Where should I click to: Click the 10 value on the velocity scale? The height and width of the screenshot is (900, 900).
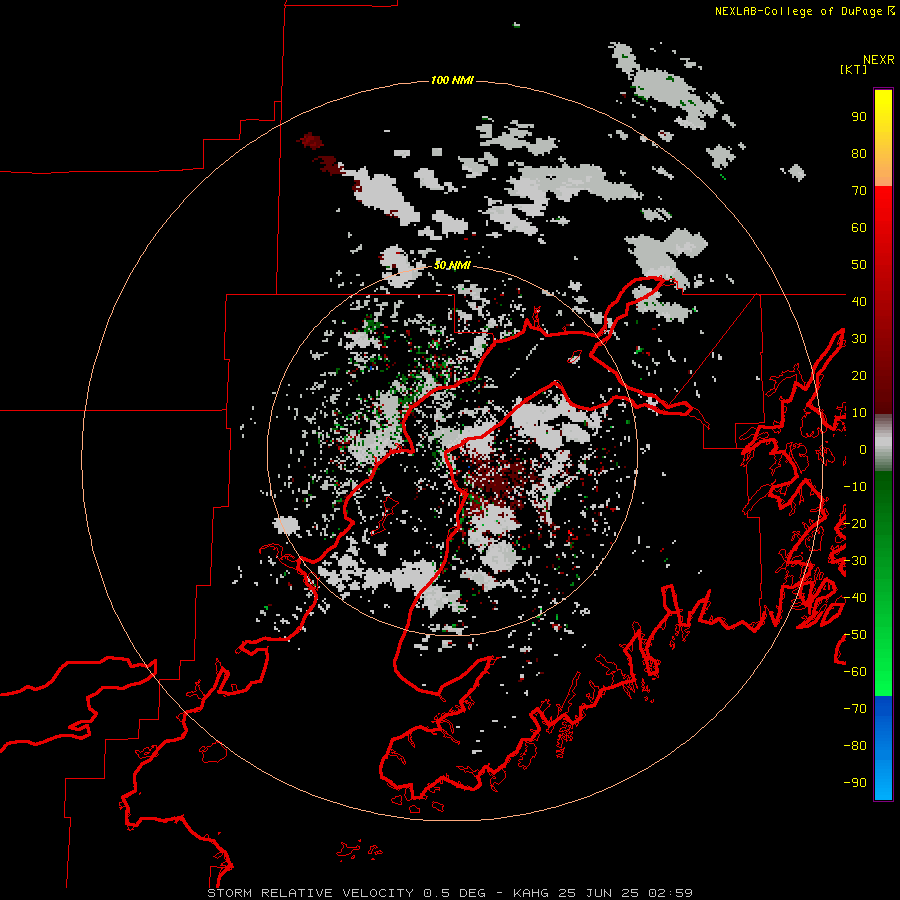(859, 413)
